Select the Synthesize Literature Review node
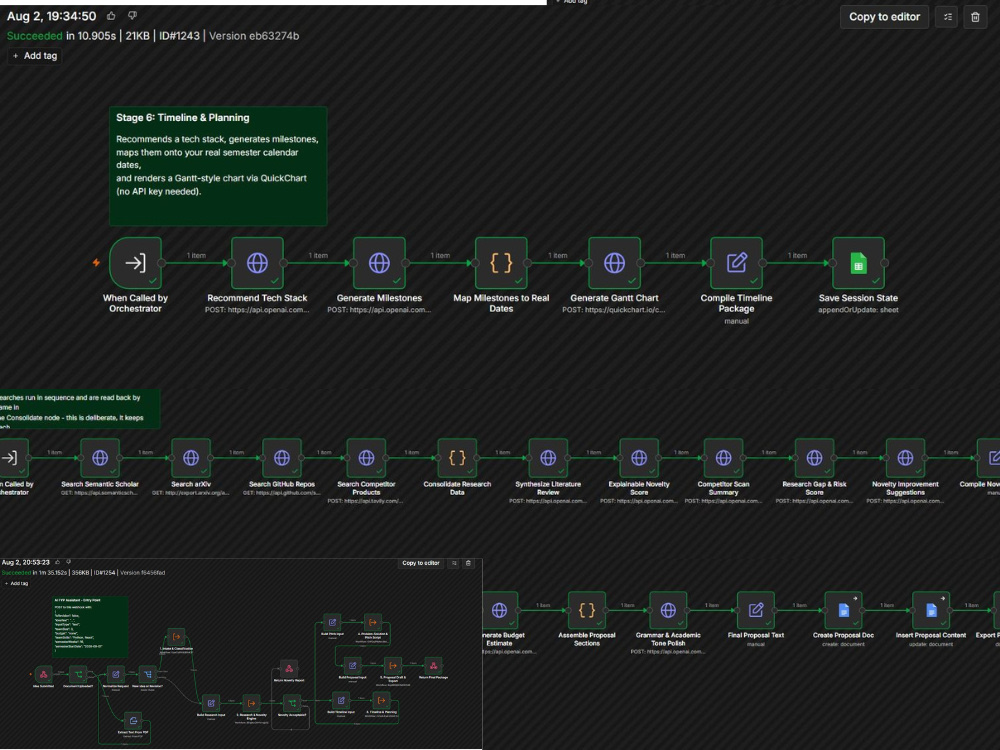1000x750 pixels. coord(548,458)
